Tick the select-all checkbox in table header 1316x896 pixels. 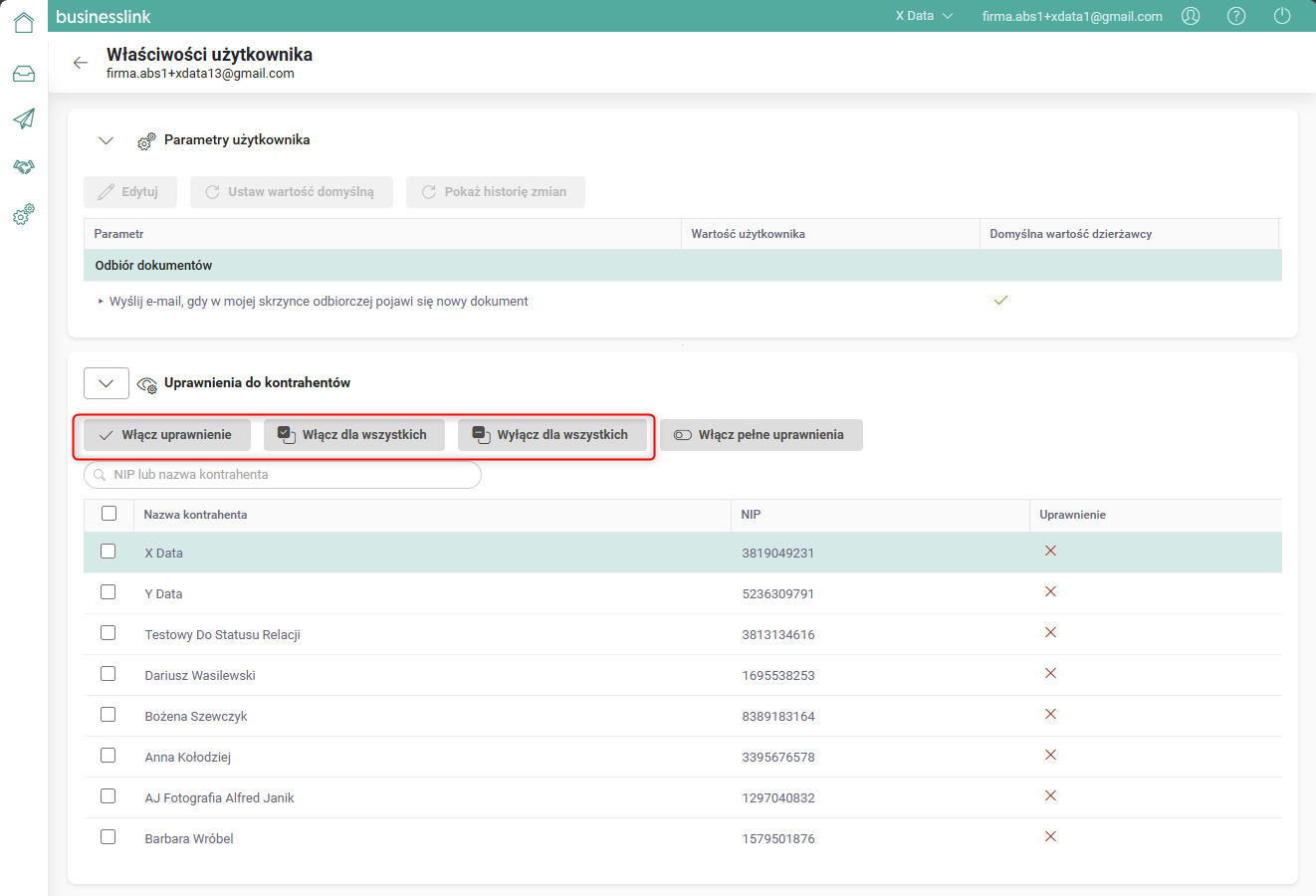point(110,514)
